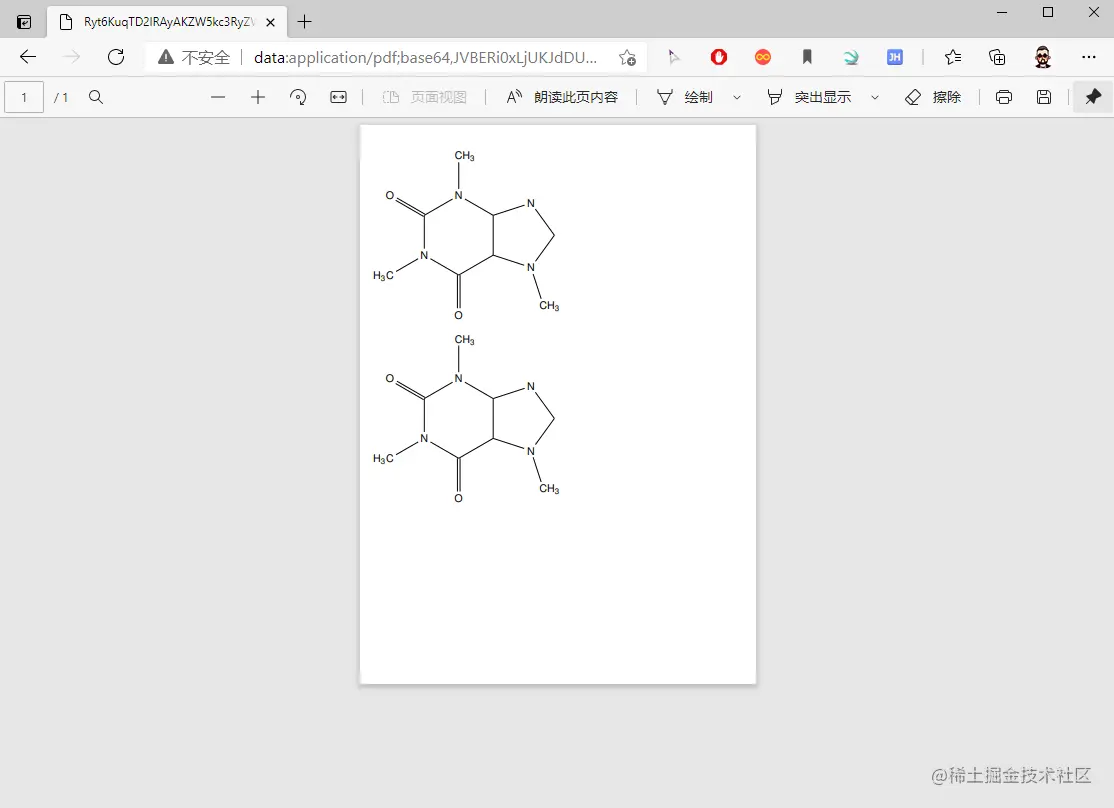
Task: Open the collections icon
Action: [x=997, y=57]
